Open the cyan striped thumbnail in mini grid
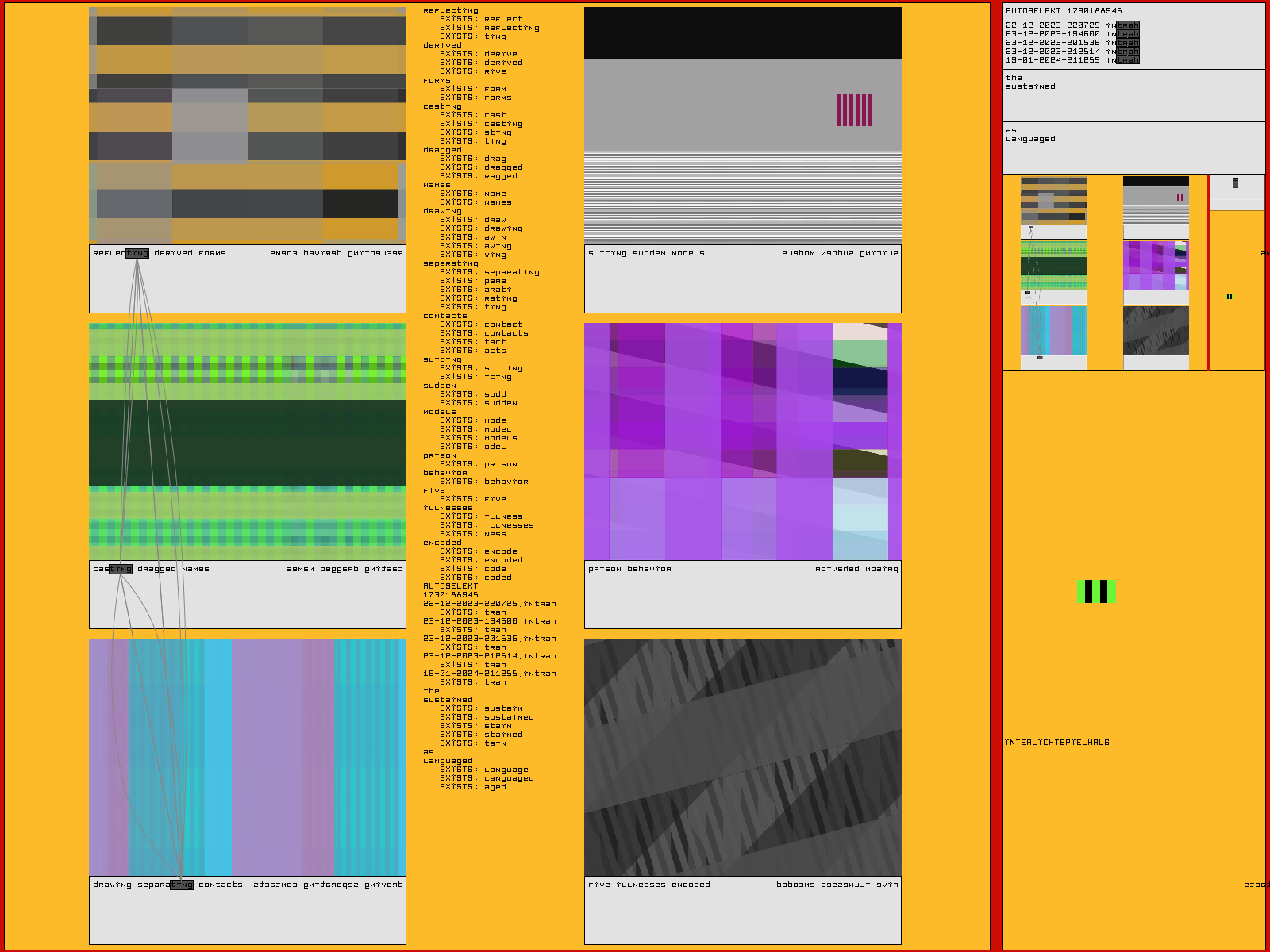The width and height of the screenshot is (1270, 952). 1053,331
